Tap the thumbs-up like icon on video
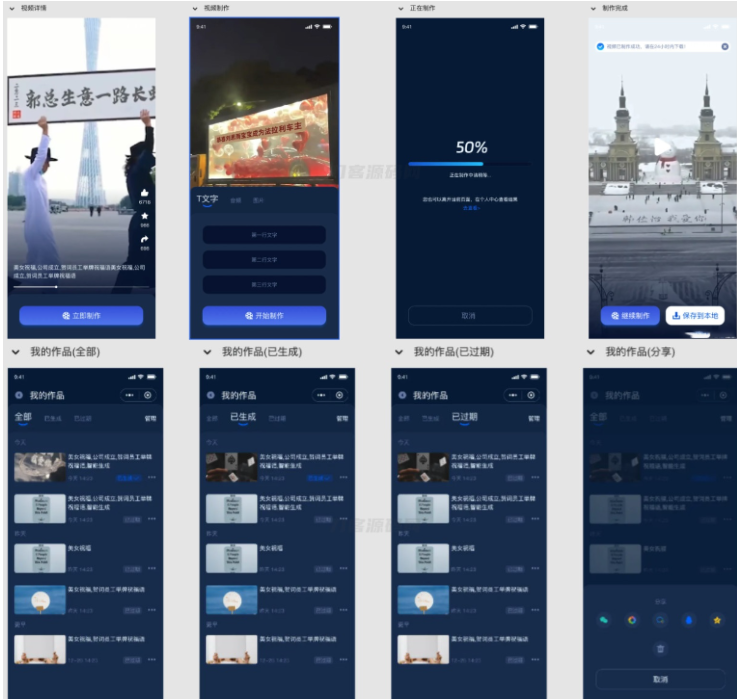 click(x=144, y=192)
